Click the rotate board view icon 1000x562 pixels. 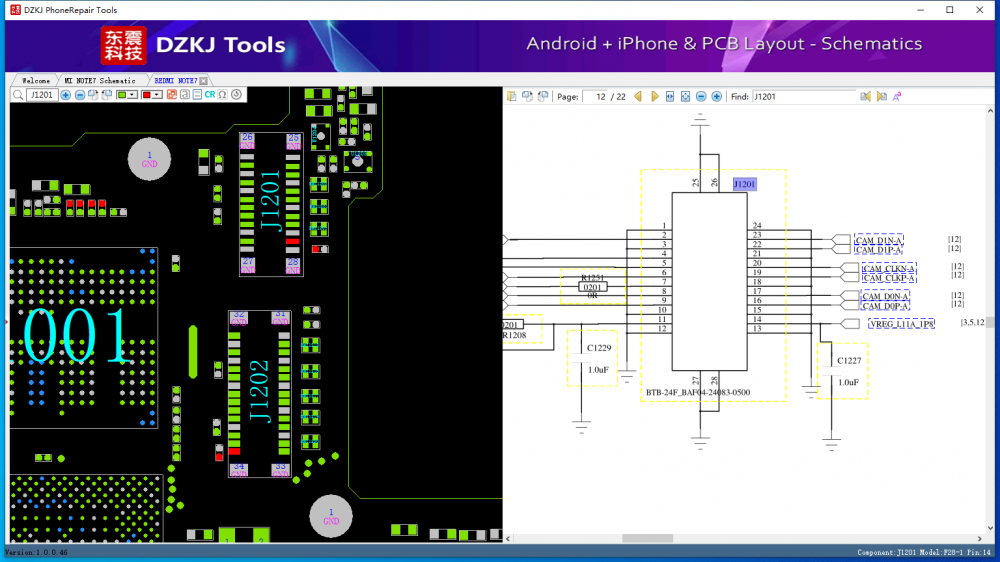pos(236,95)
